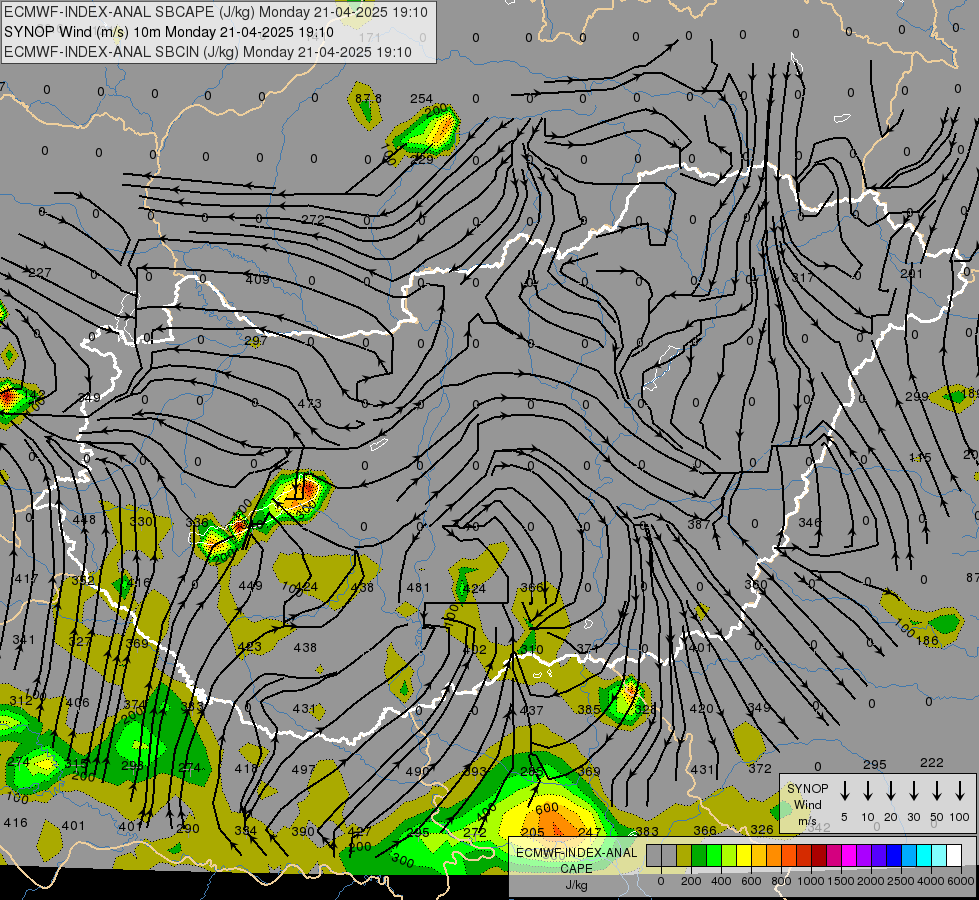The height and width of the screenshot is (900, 979).
Task: Select the deep blue CAPE legend swatch
Action: click(x=894, y=855)
